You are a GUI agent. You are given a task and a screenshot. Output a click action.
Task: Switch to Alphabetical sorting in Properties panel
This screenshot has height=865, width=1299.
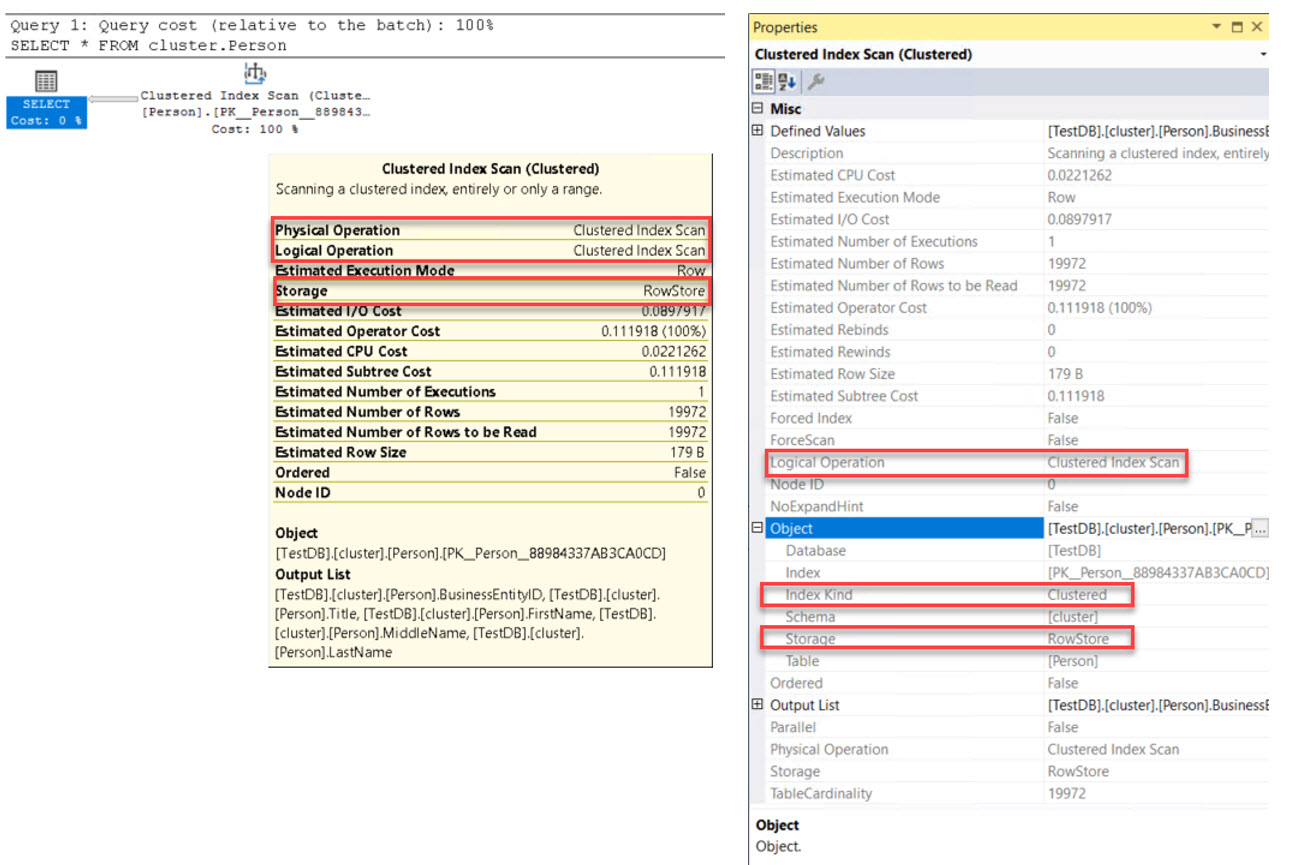coord(788,81)
